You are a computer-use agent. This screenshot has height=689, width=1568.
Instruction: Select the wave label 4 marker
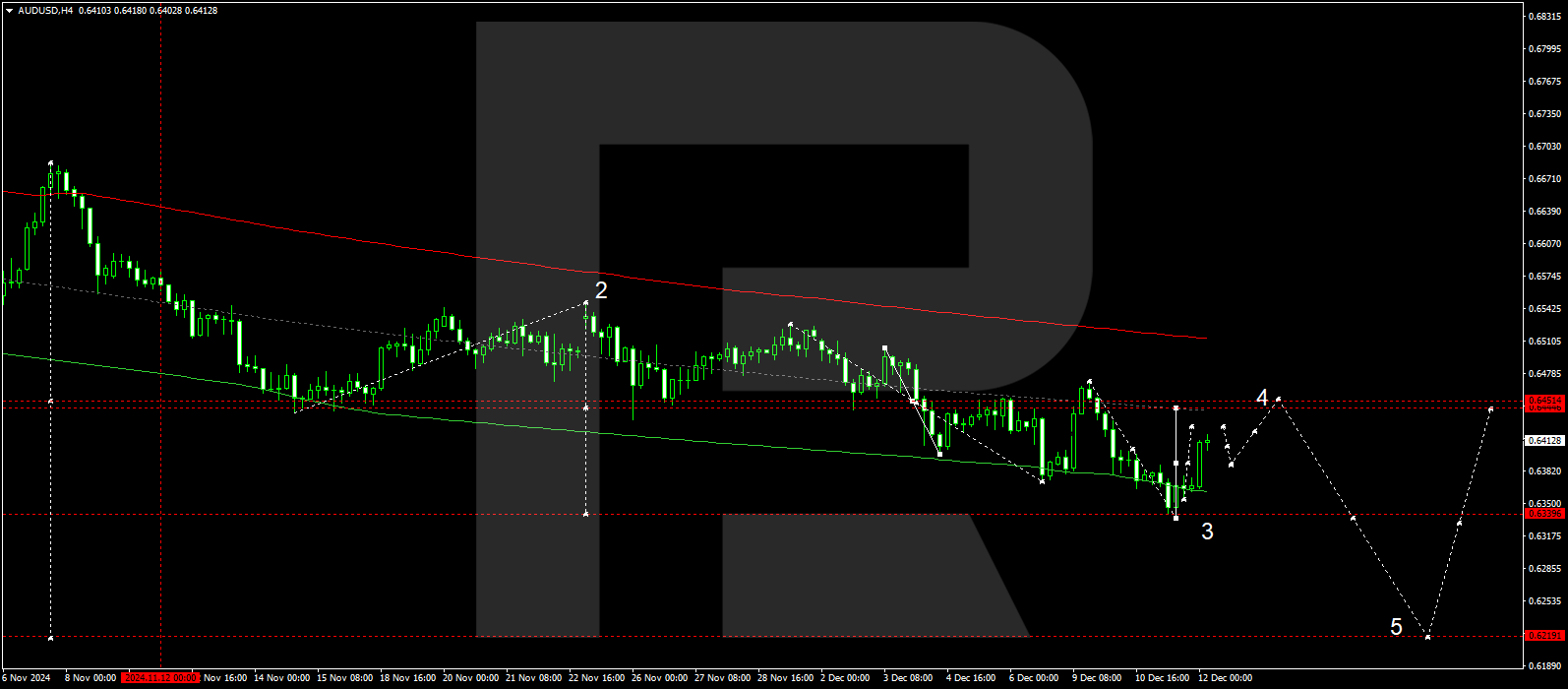[1262, 398]
